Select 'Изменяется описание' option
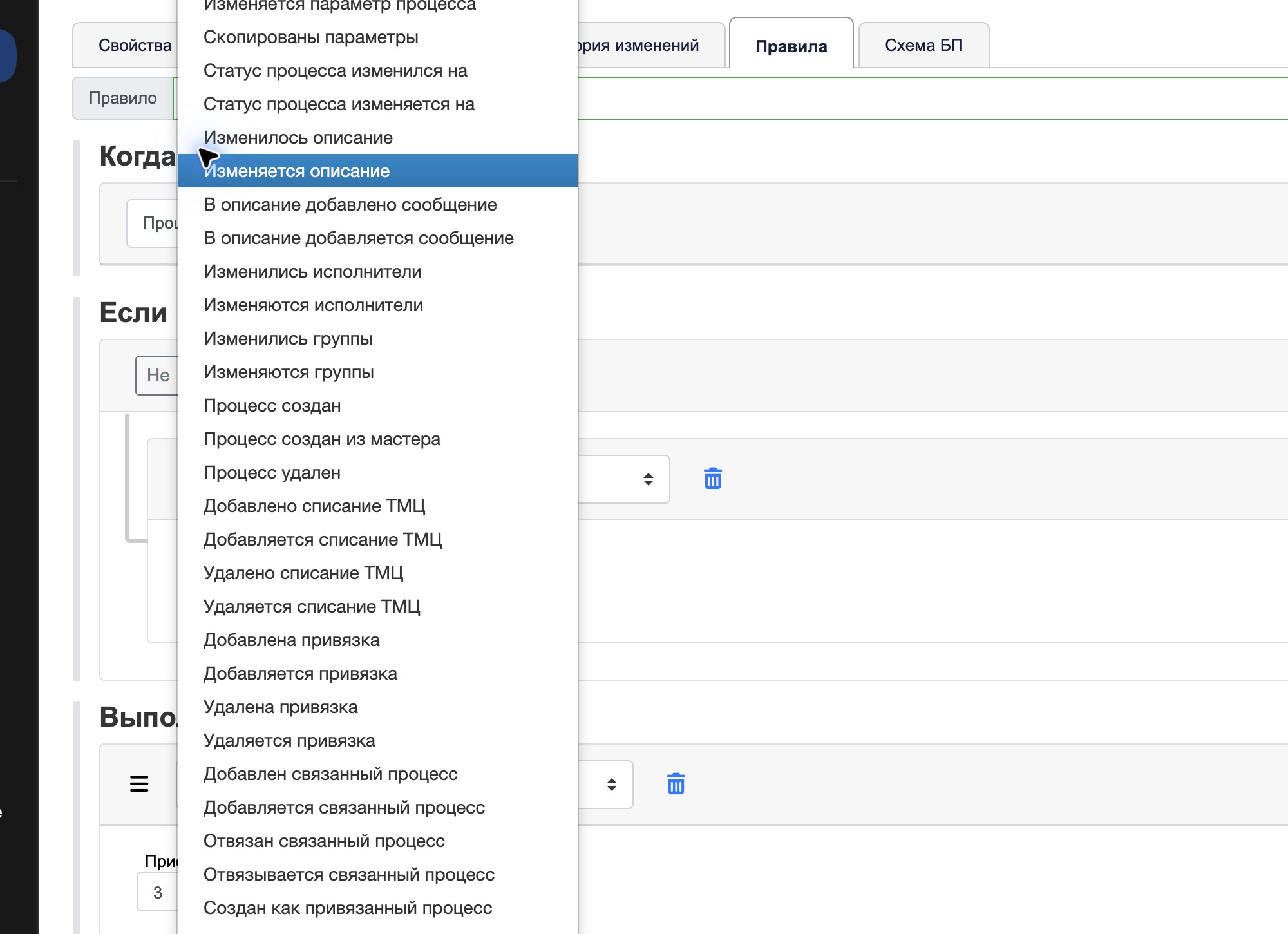This screenshot has height=934, width=1288. coord(377,171)
